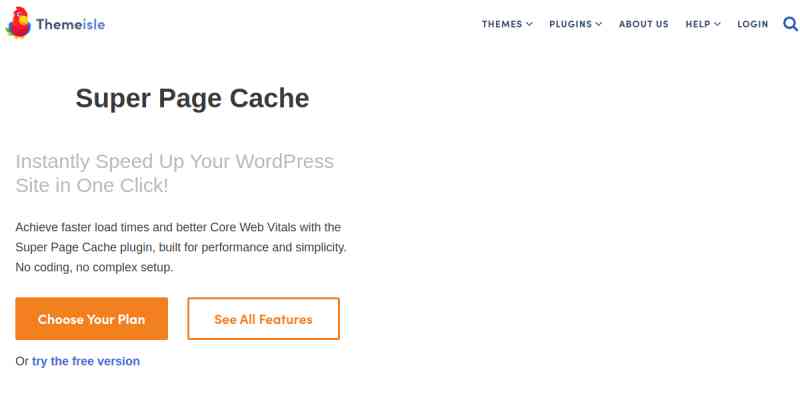The width and height of the screenshot is (800, 400).
Task: Click the Login link
Action: (x=752, y=24)
